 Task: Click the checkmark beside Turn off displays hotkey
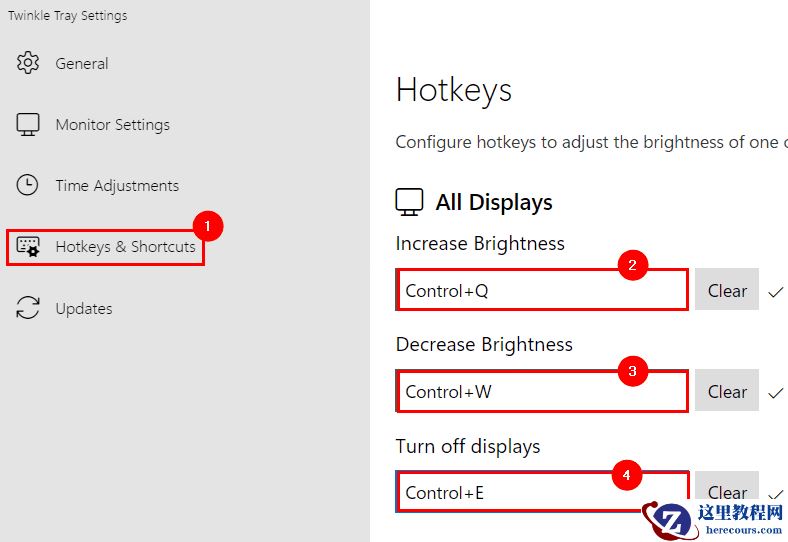click(776, 493)
